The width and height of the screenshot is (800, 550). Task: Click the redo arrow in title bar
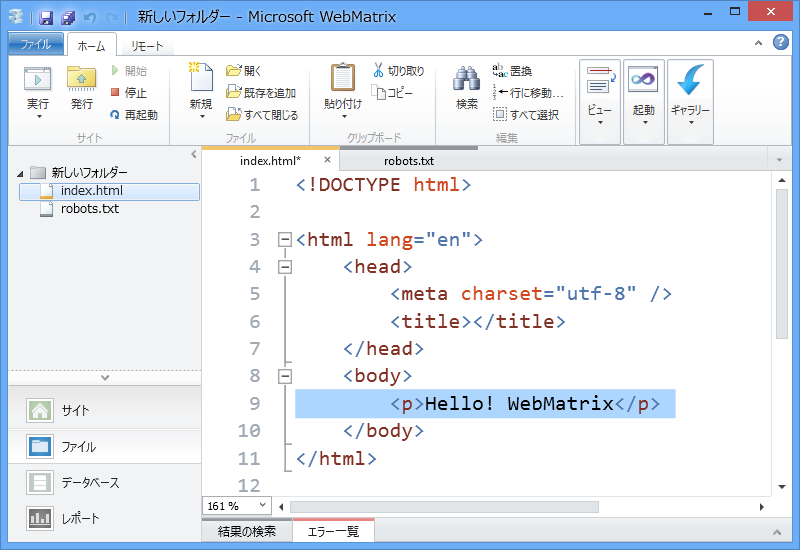point(112,18)
